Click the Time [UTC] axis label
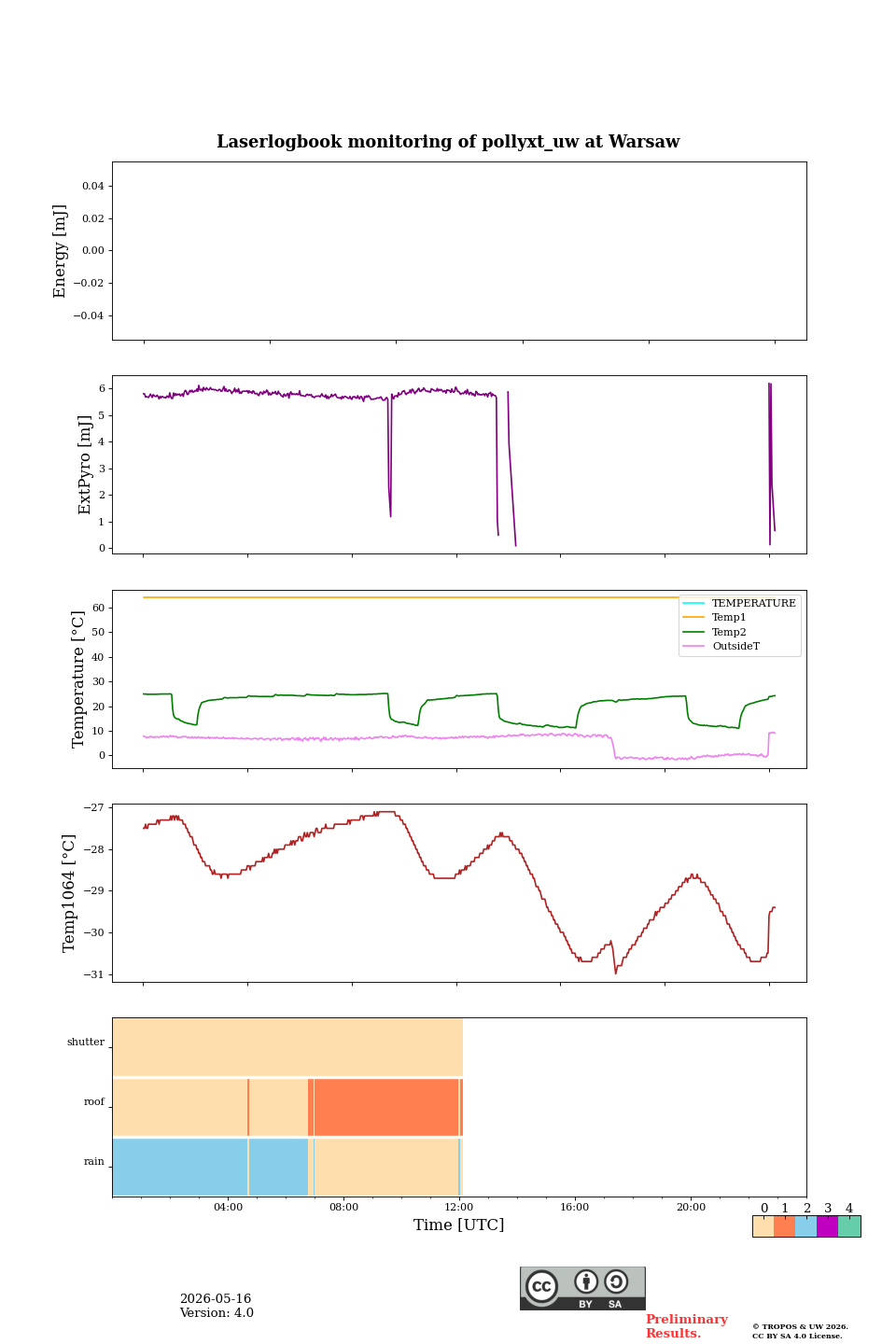 pyautogui.click(x=459, y=1225)
